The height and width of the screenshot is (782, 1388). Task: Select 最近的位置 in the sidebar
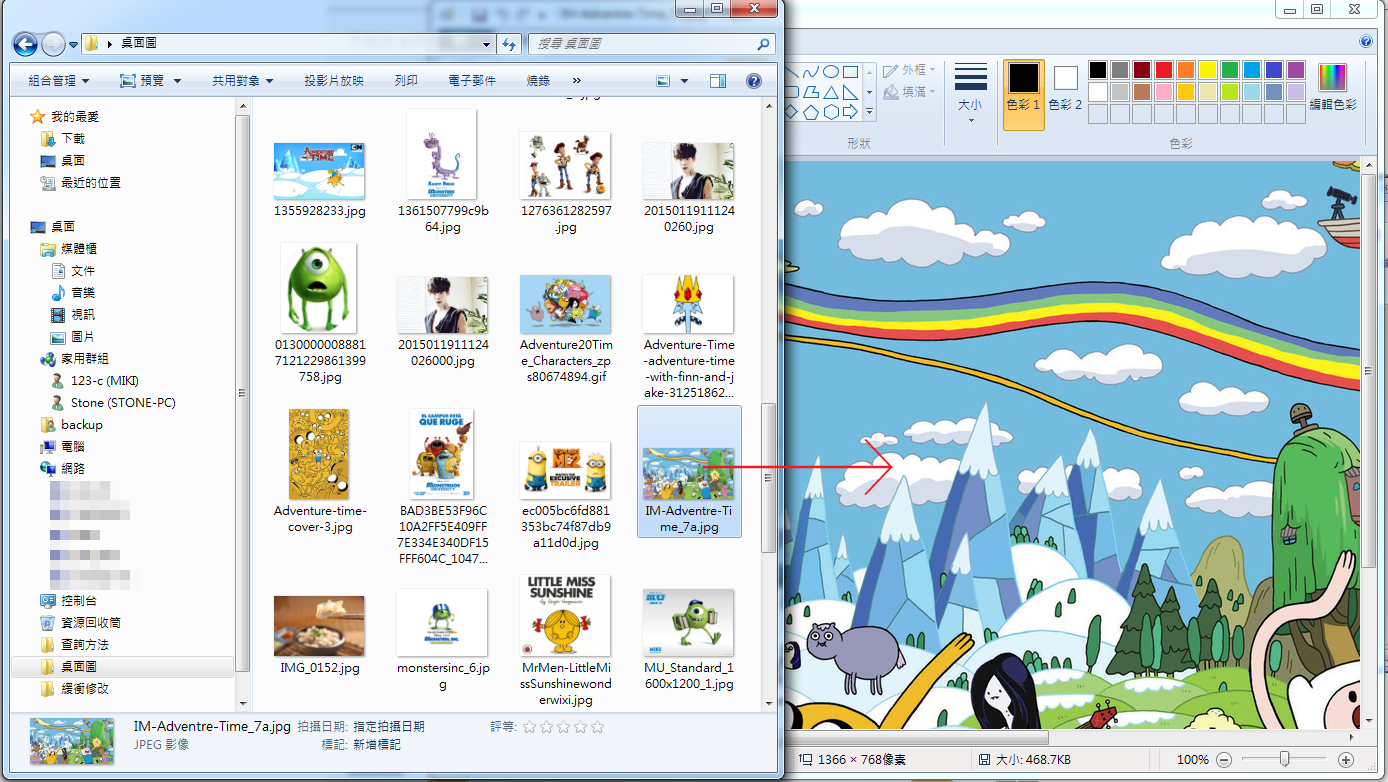pyautogui.click(x=90, y=182)
